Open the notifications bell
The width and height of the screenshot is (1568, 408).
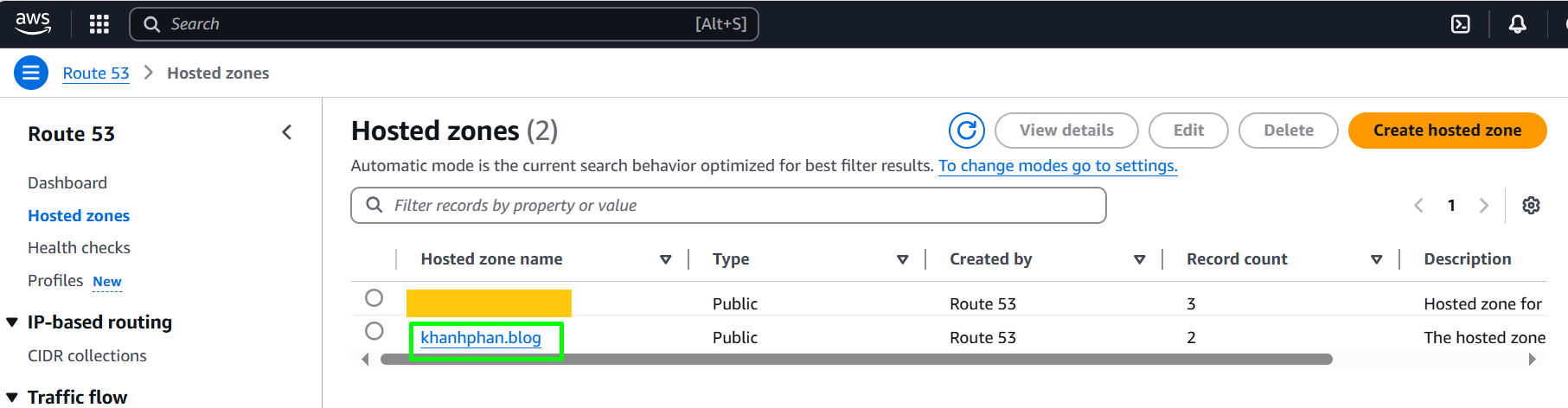pos(1517,24)
